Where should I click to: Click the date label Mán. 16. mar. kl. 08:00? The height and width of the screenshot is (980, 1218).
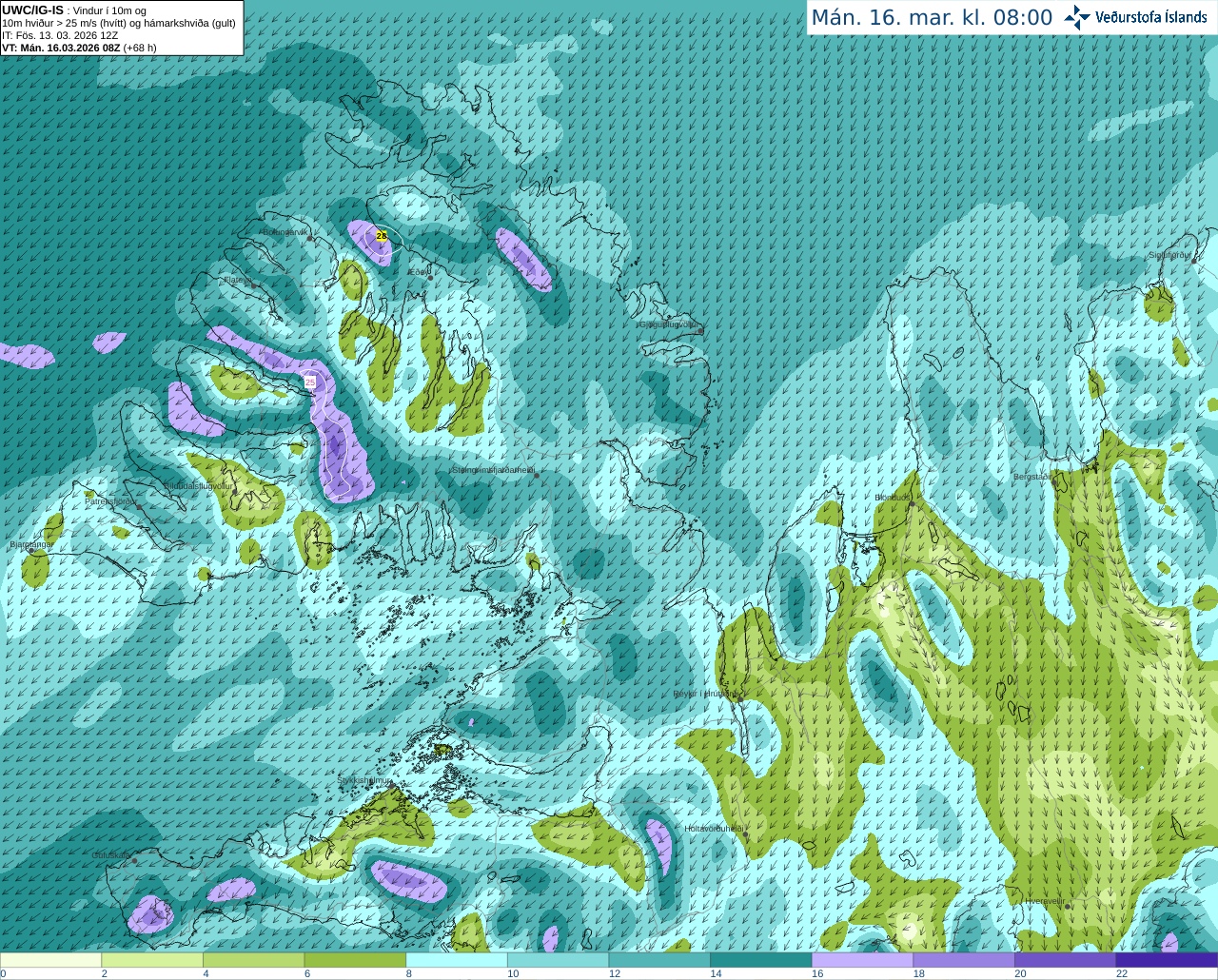932,18
